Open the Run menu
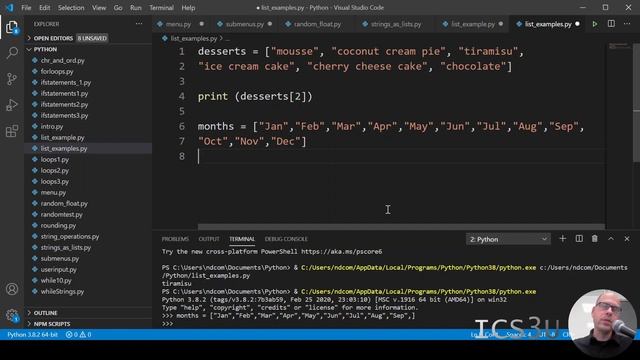Image resolution: width=640 pixels, height=360 pixels. click(x=136, y=8)
